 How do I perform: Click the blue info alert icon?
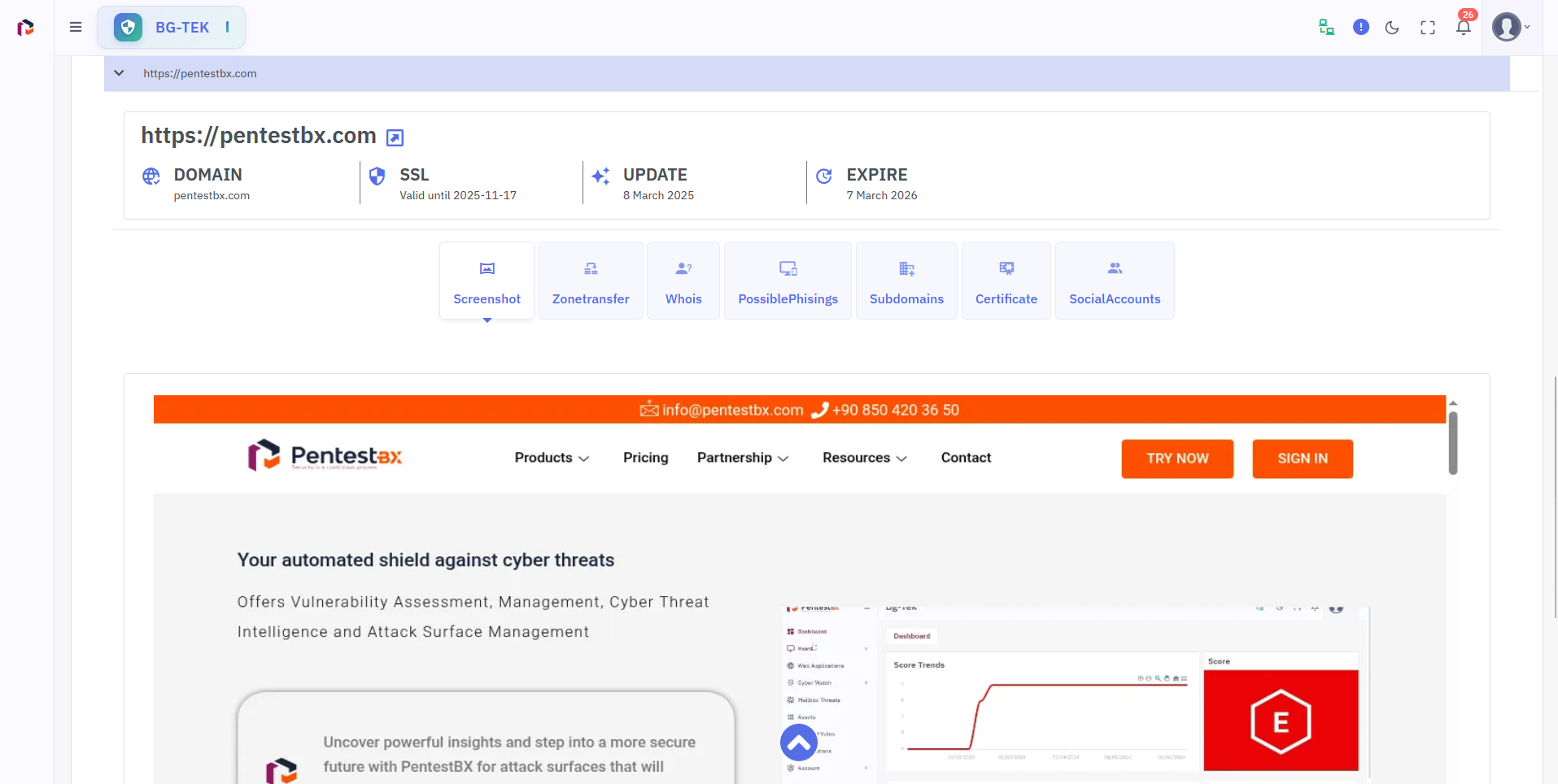point(1360,27)
